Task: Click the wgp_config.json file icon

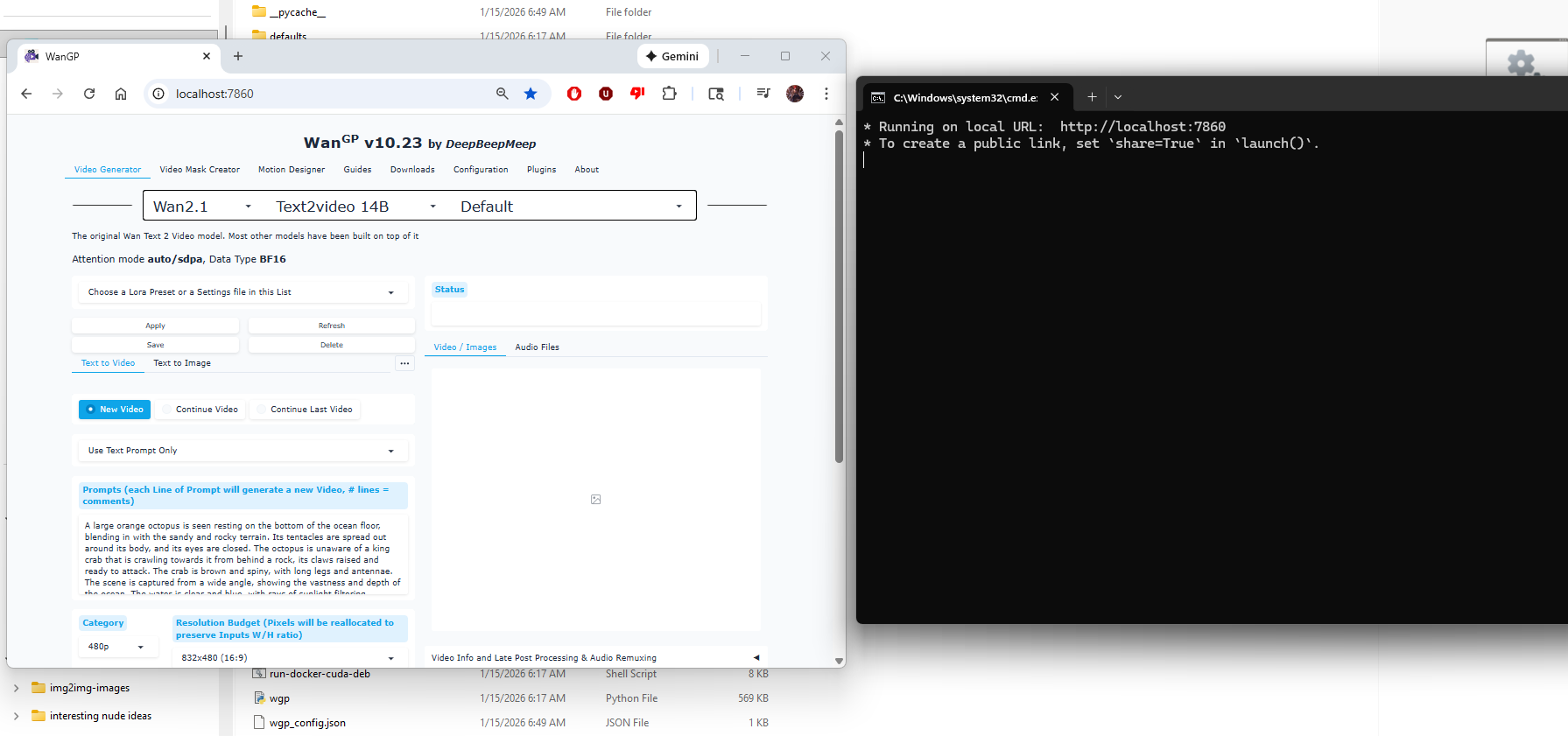Action: tap(259, 723)
